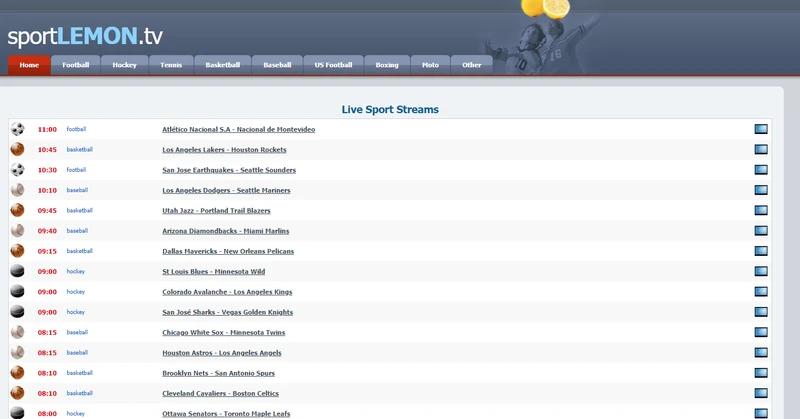Open Brooklyn Nets - San Antonio Spurs link

click(x=218, y=374)
